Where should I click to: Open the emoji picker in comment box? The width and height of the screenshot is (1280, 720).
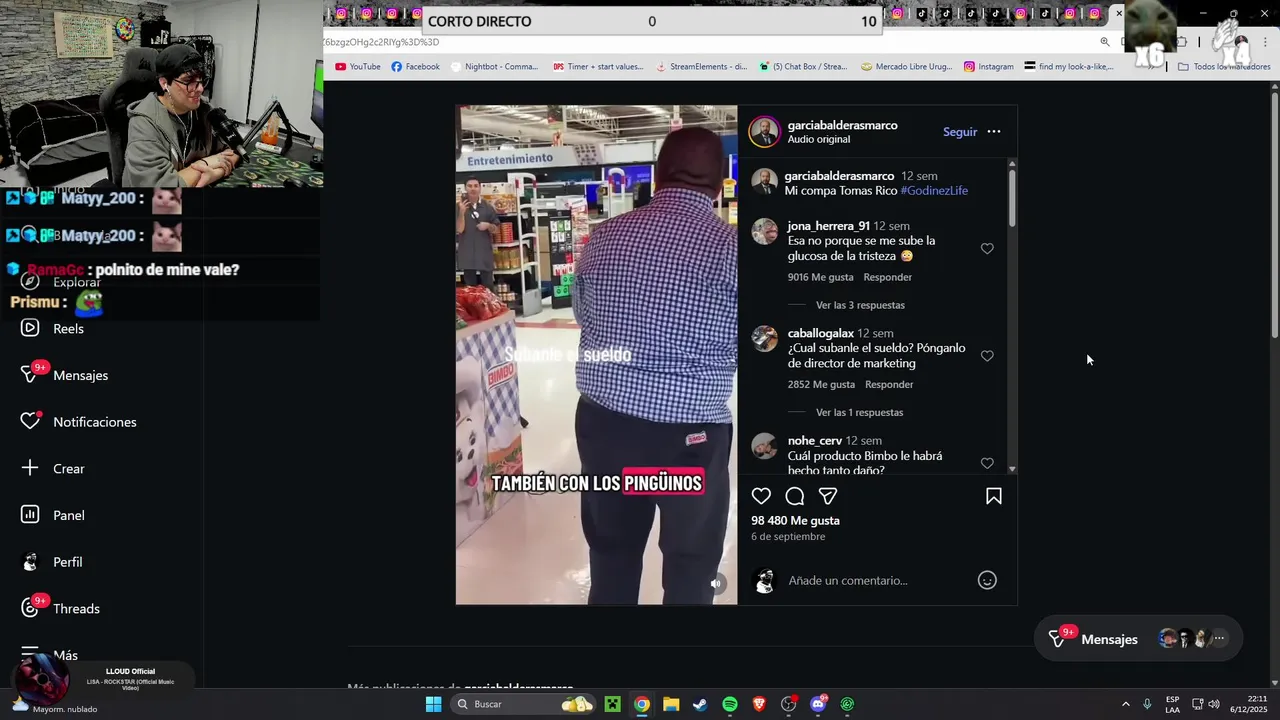tap(987, 580)
